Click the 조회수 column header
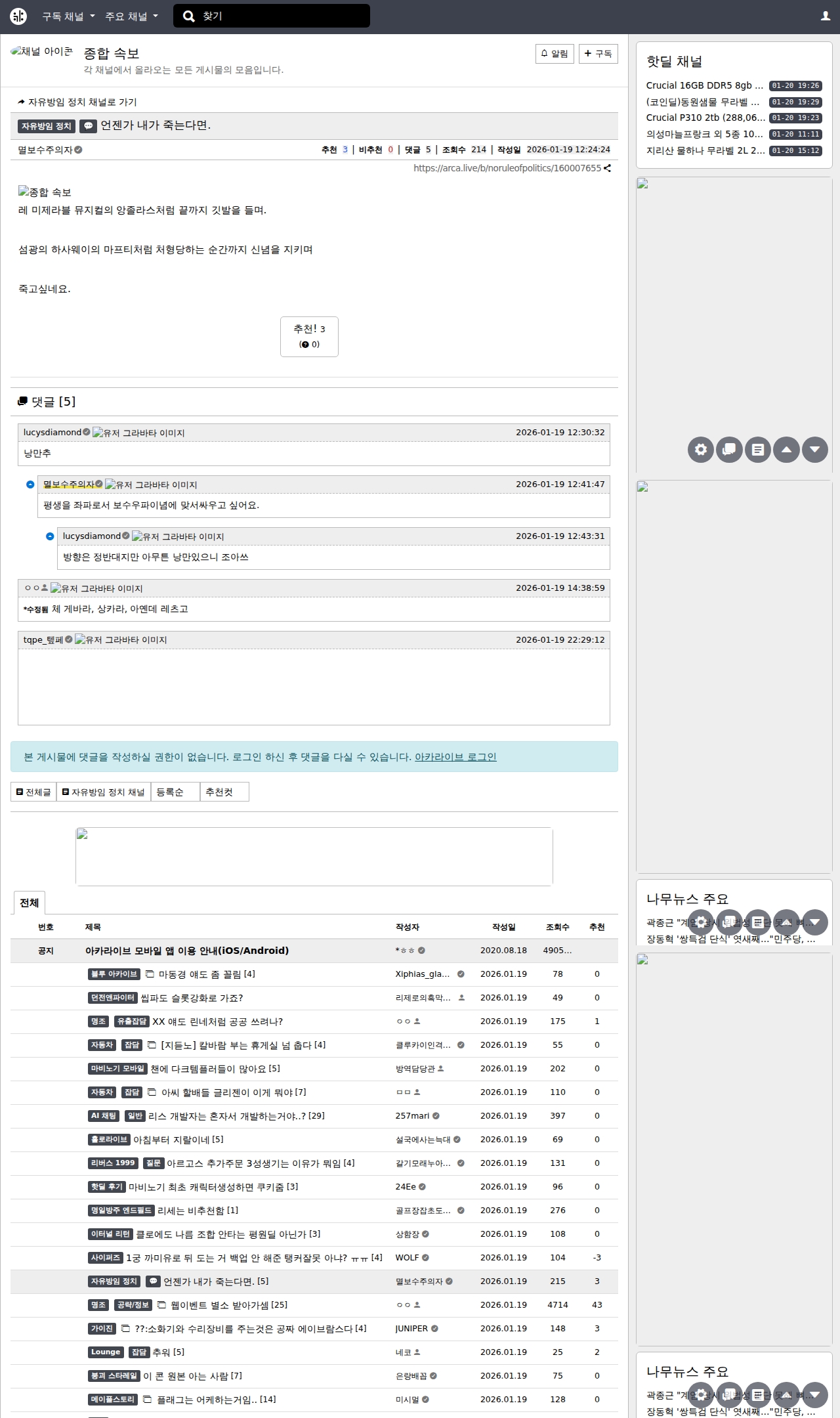Image resolution: width=840 pixels, height=1418 pixels. tap(558, 927)
